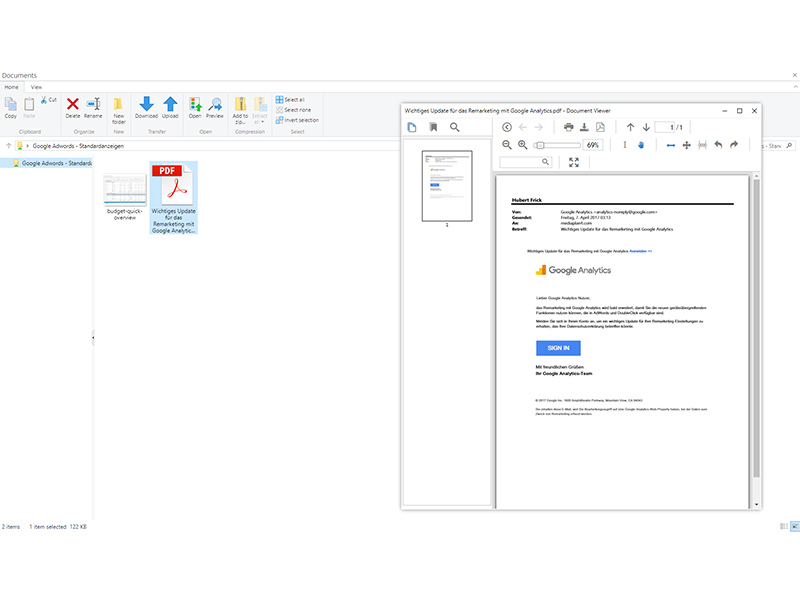
Task: Switch to details view in the status bar
Action: pos(784,527)
